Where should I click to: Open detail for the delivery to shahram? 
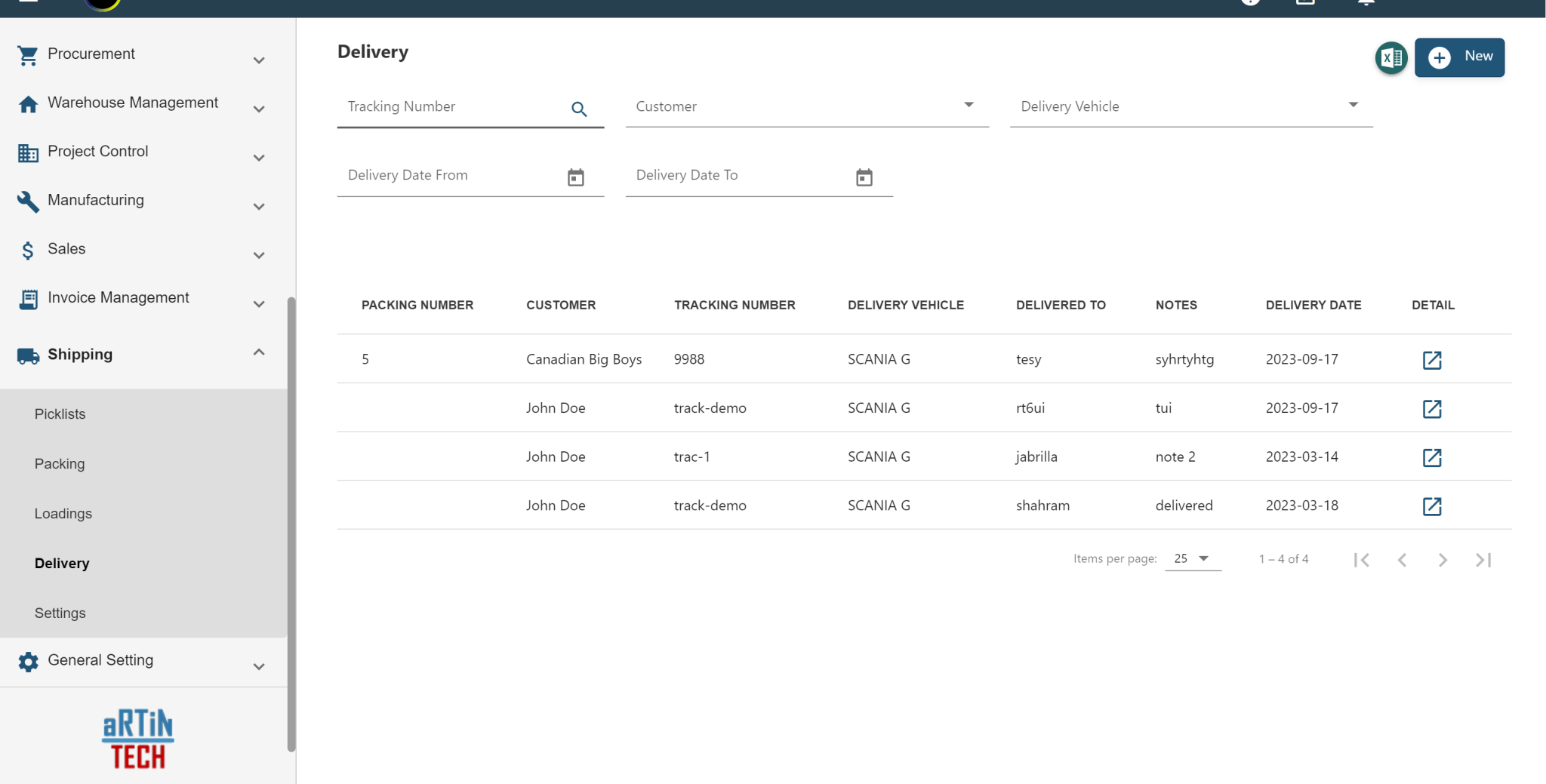click(1433, 506)
